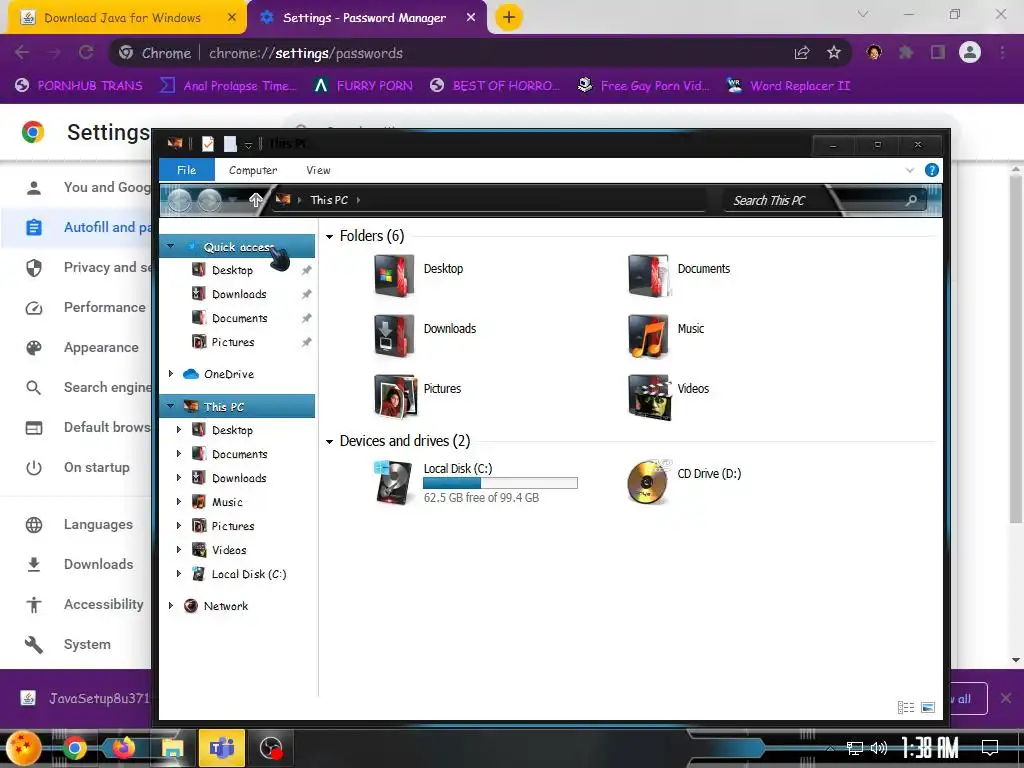
Task: Expand the Local Disk (C:) tree node
Action: tap(178, 573)
